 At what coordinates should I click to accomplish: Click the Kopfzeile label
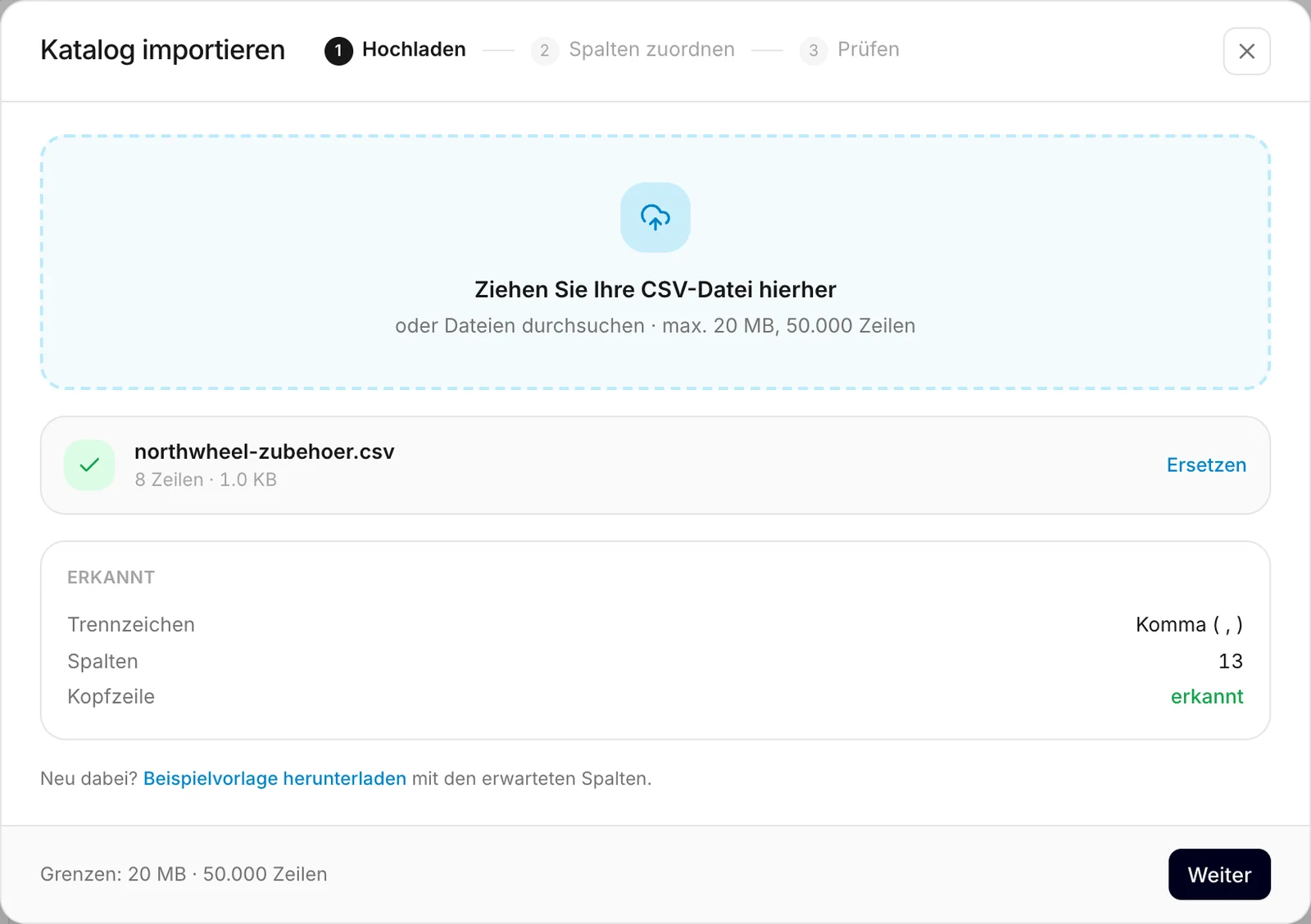(111, 696)
